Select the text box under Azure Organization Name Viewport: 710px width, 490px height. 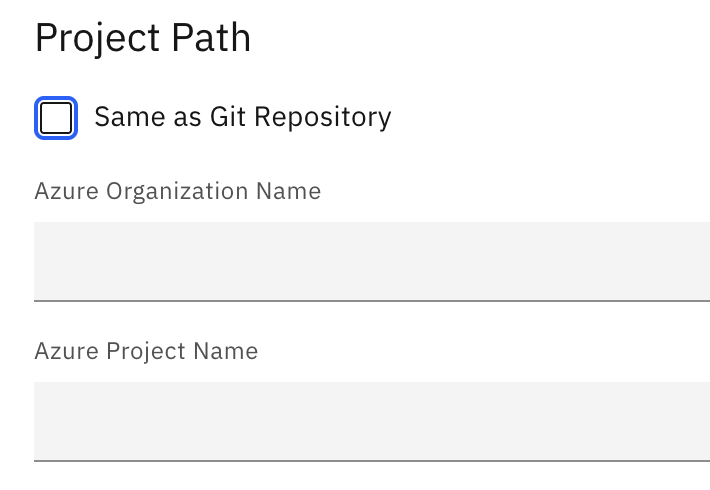(x=372, y=260)
